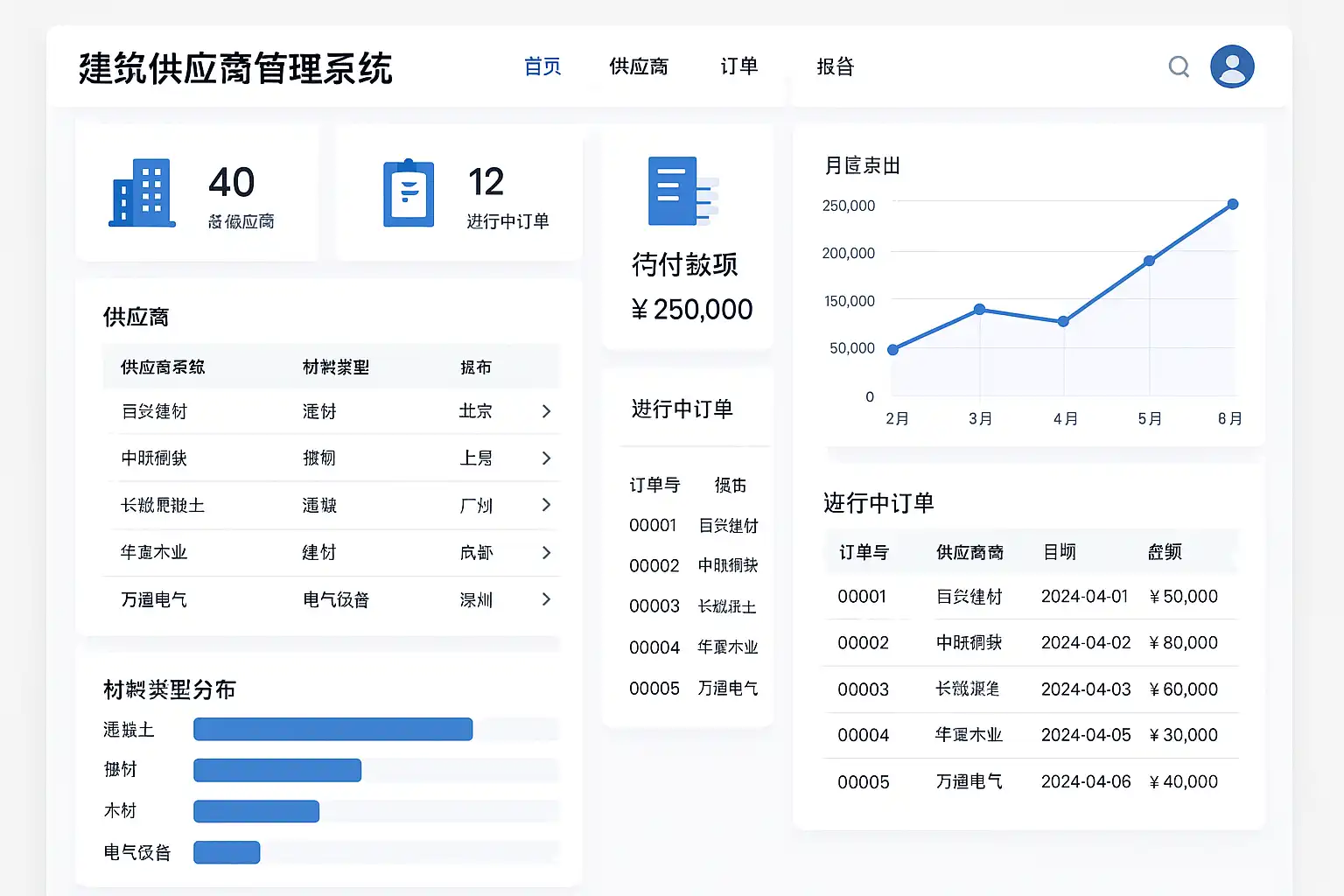Click the 2024-04-01 date in orders table
Image resolution: width=1344 pixels, height=896 pixels.
[1085, 597]
